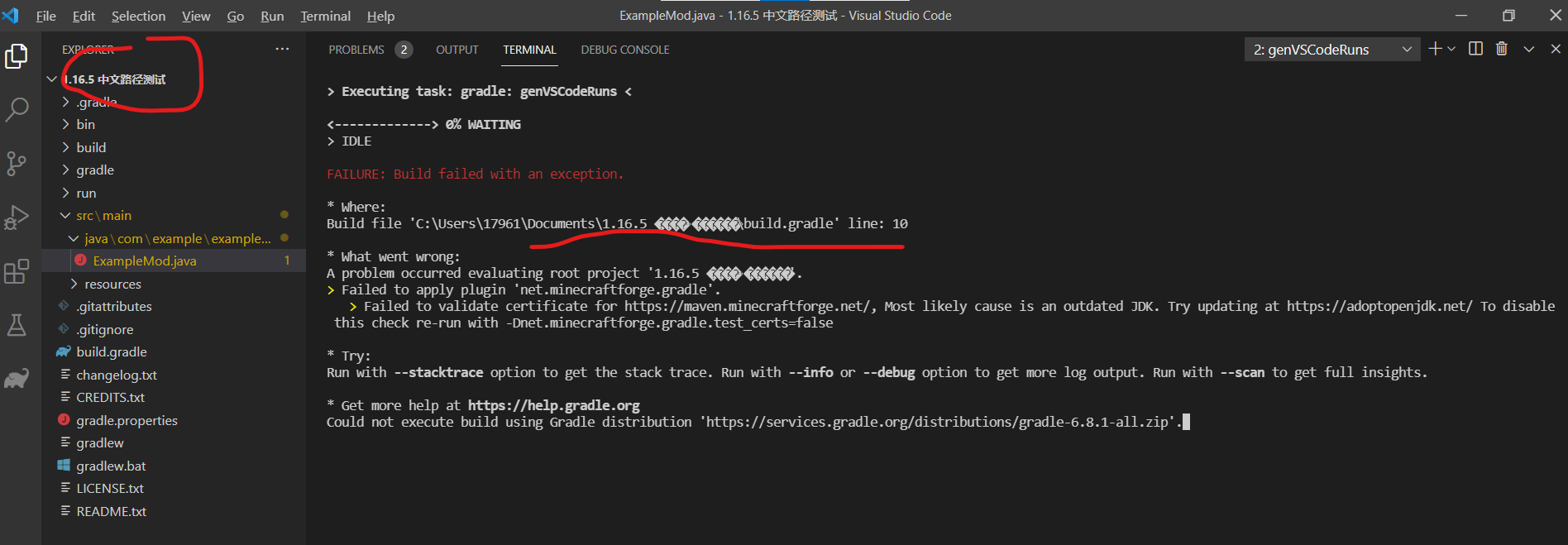Open the Source Control view

17,163
